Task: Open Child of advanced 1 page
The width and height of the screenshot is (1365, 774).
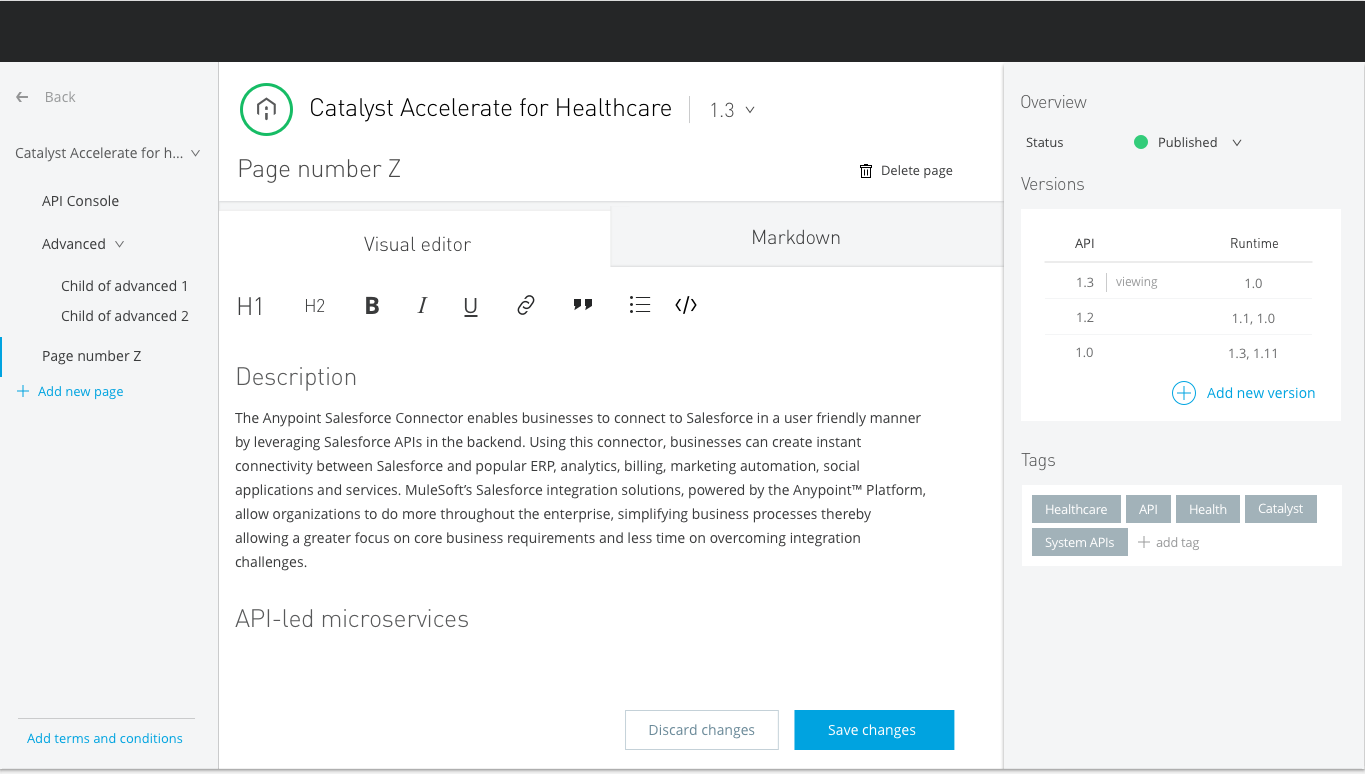Action: point(125,286)
